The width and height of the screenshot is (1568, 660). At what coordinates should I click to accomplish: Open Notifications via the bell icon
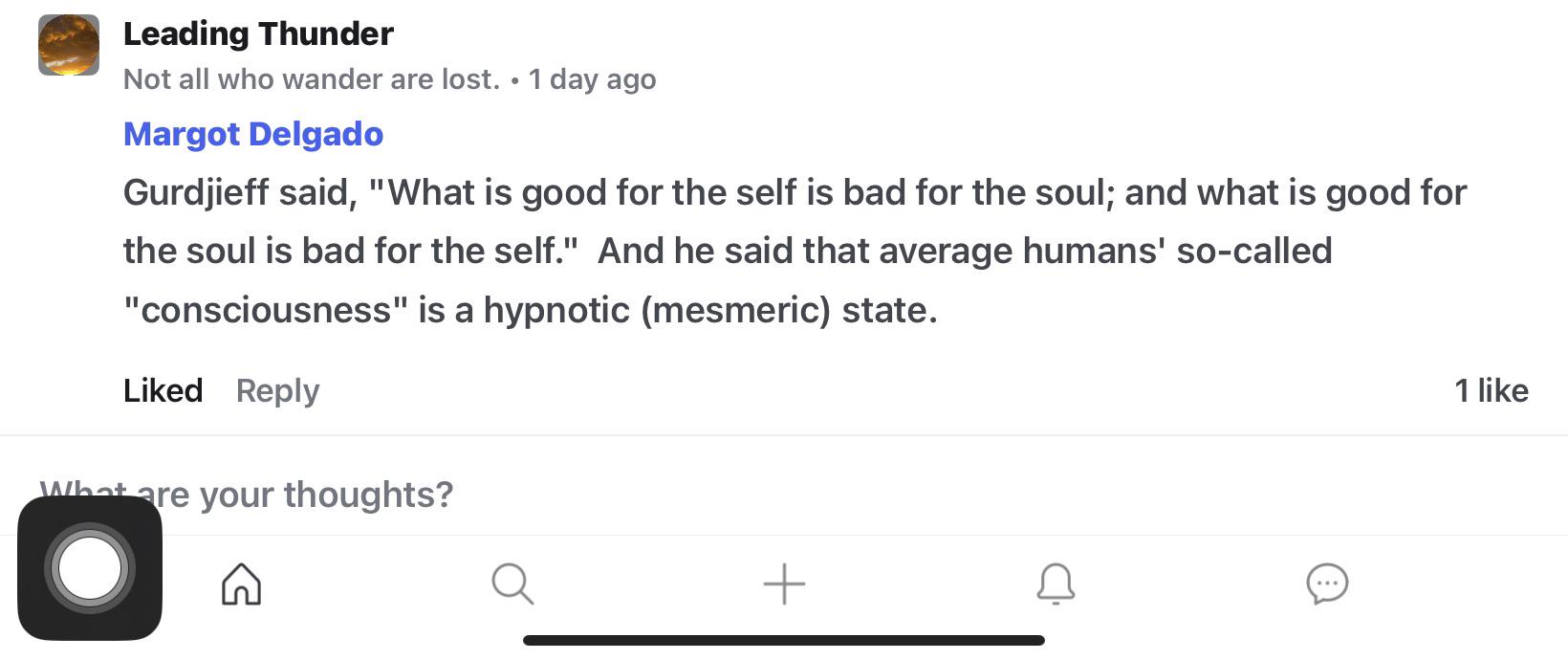pos(1056,584)
